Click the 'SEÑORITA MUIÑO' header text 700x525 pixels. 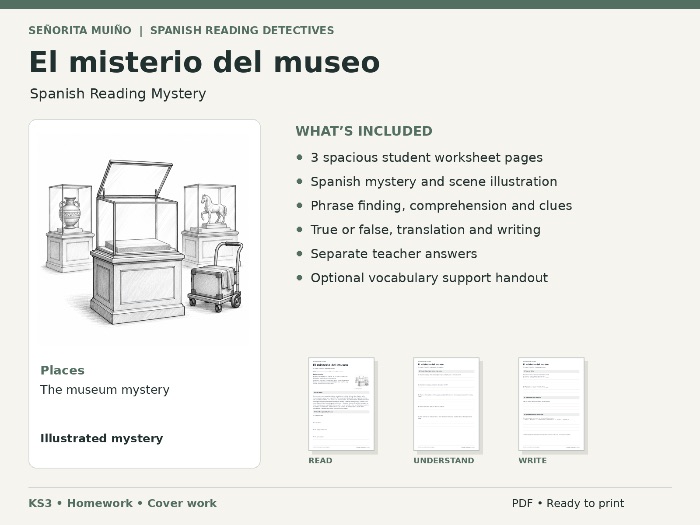point(80,30)
